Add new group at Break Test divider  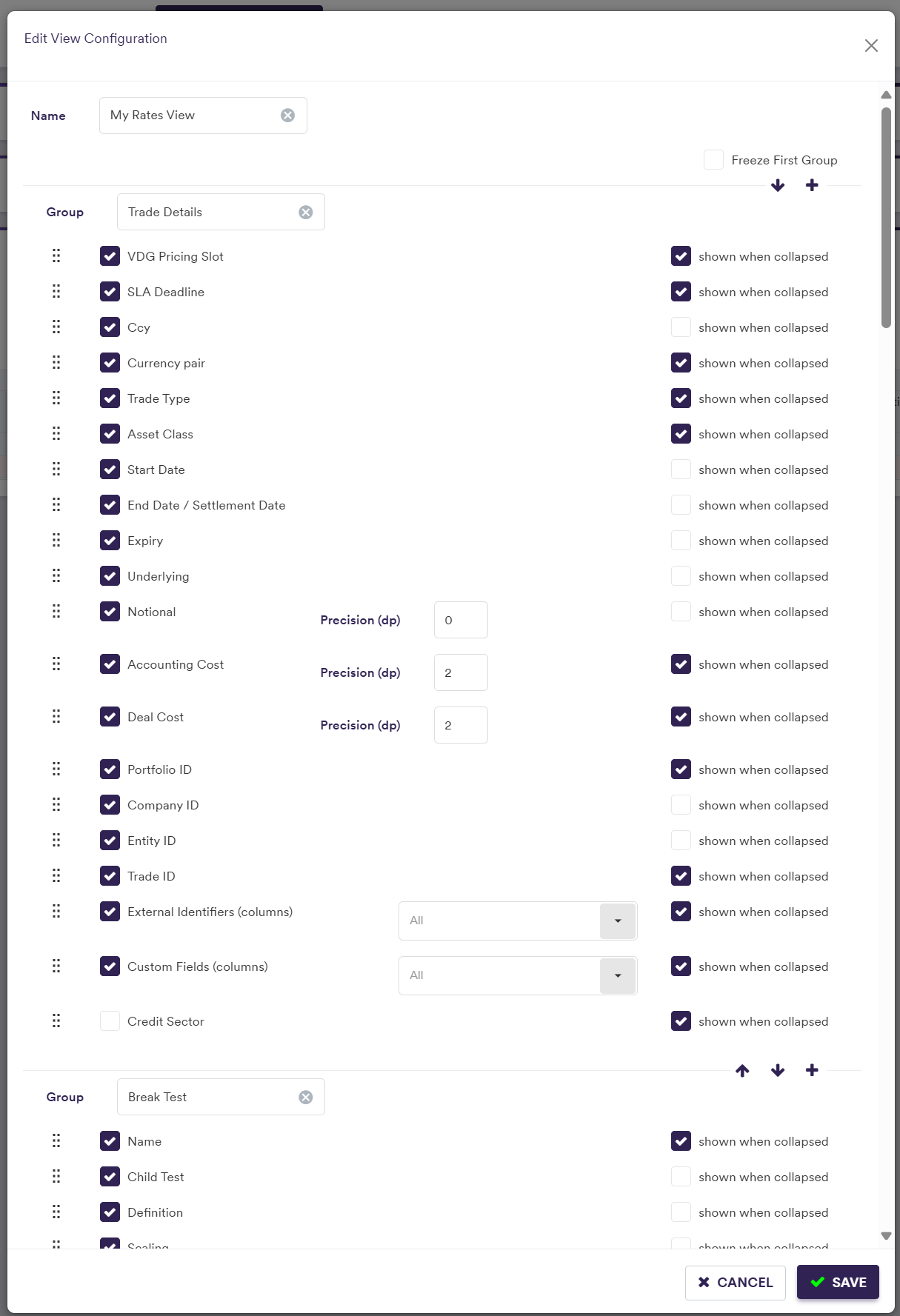[x=812, y=1070]
